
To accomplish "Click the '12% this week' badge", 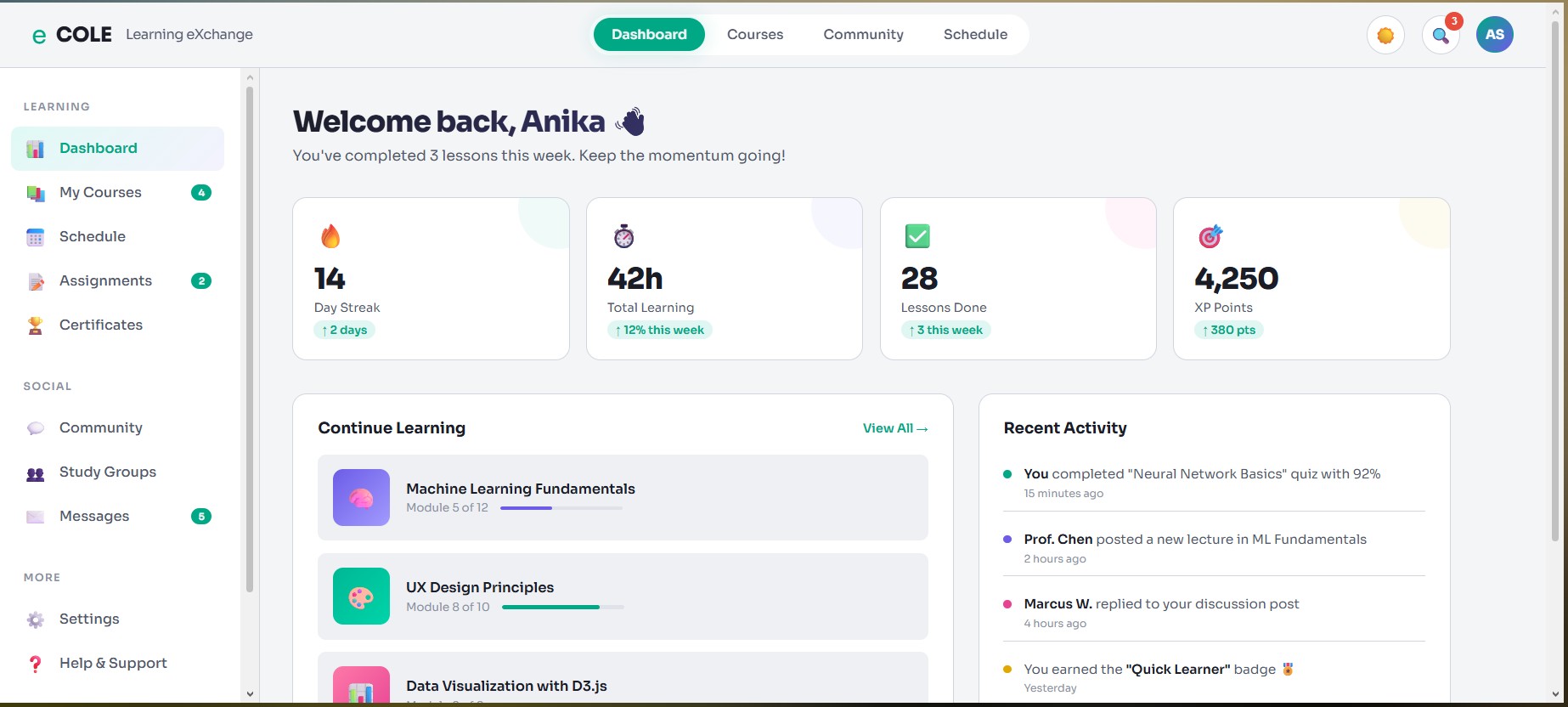I will [x=660, y=331].
